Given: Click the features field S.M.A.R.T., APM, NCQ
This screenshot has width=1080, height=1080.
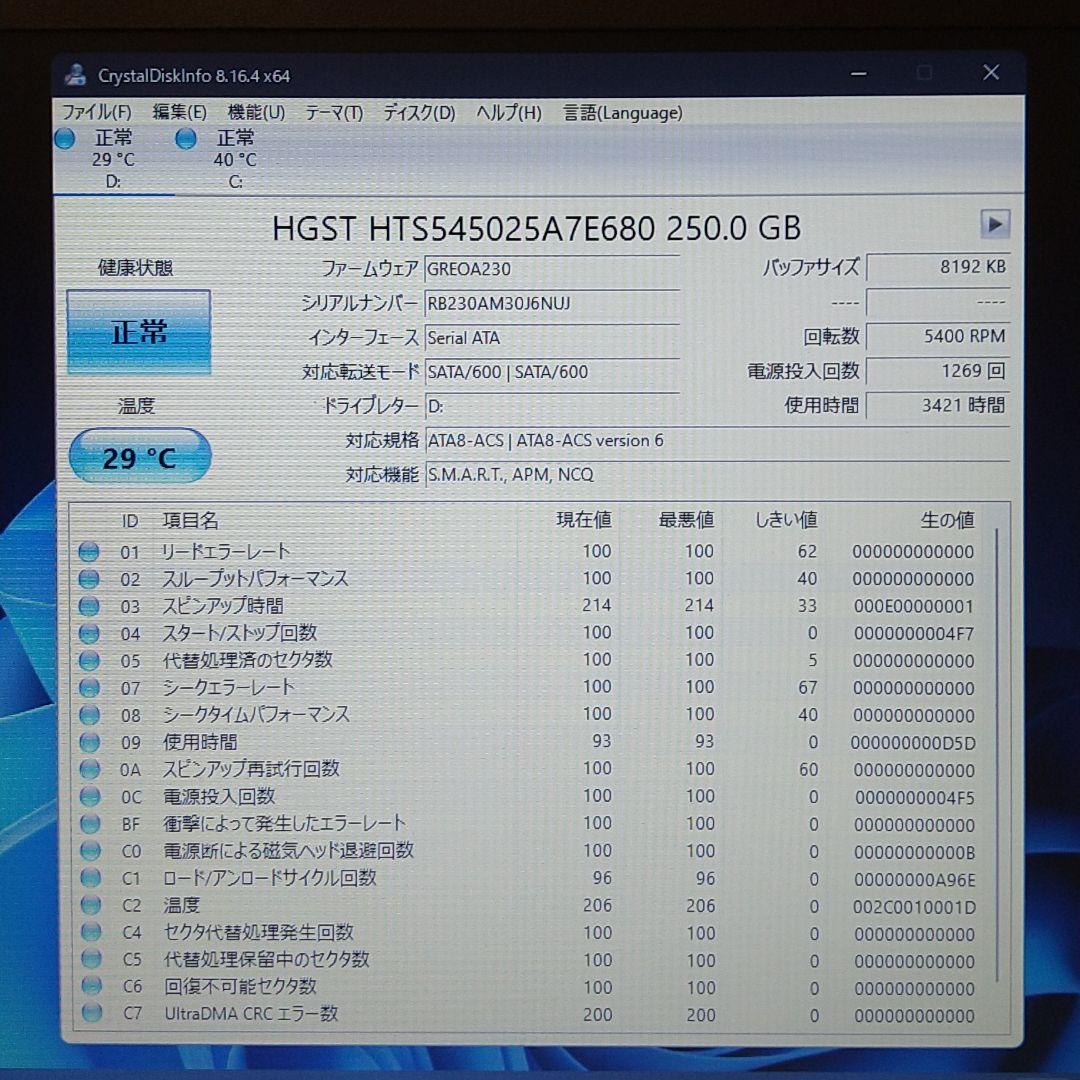Looking at the screenshot, I should [717, 475].
